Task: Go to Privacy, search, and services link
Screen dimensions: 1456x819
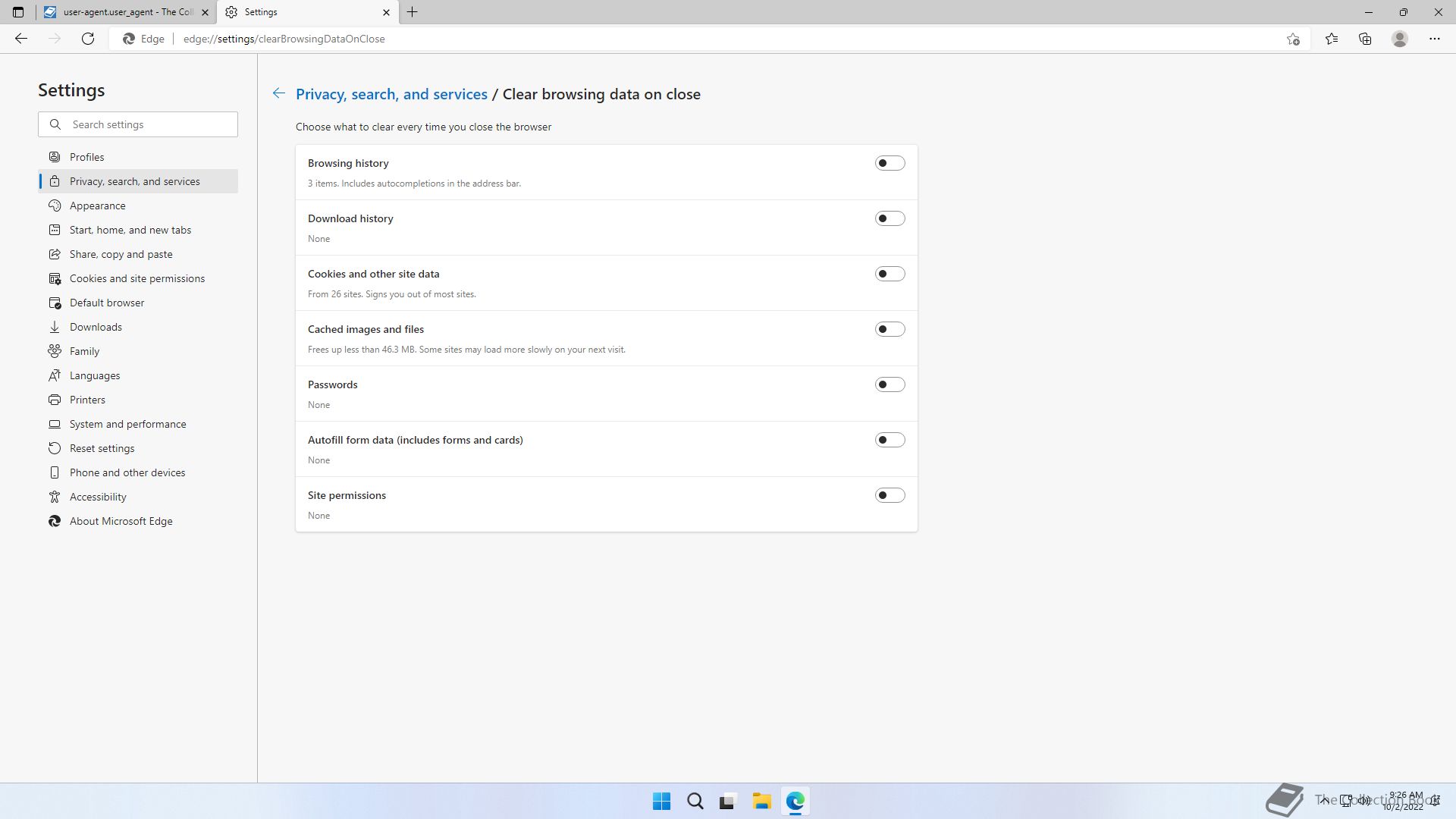Action: tap(391, 94)
